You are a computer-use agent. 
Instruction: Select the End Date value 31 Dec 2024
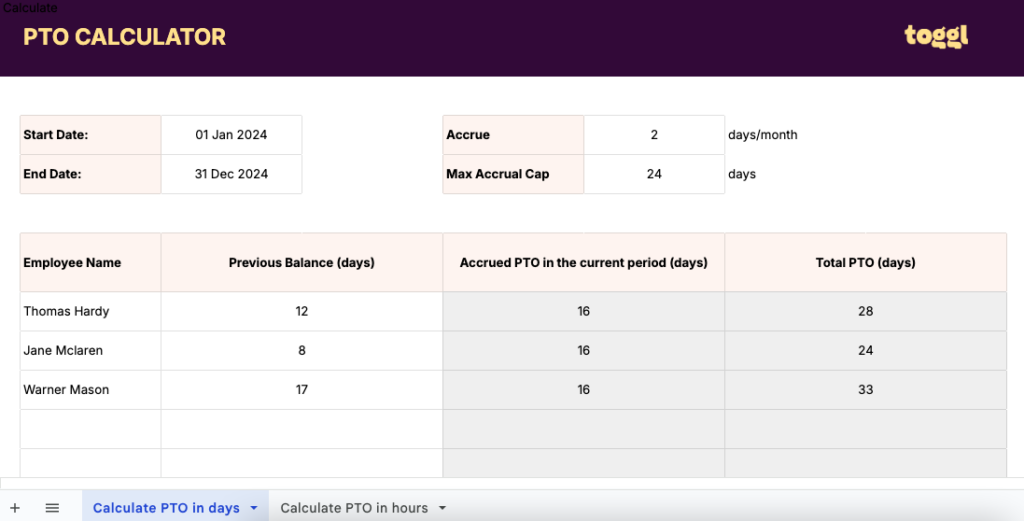coord(231,174)
